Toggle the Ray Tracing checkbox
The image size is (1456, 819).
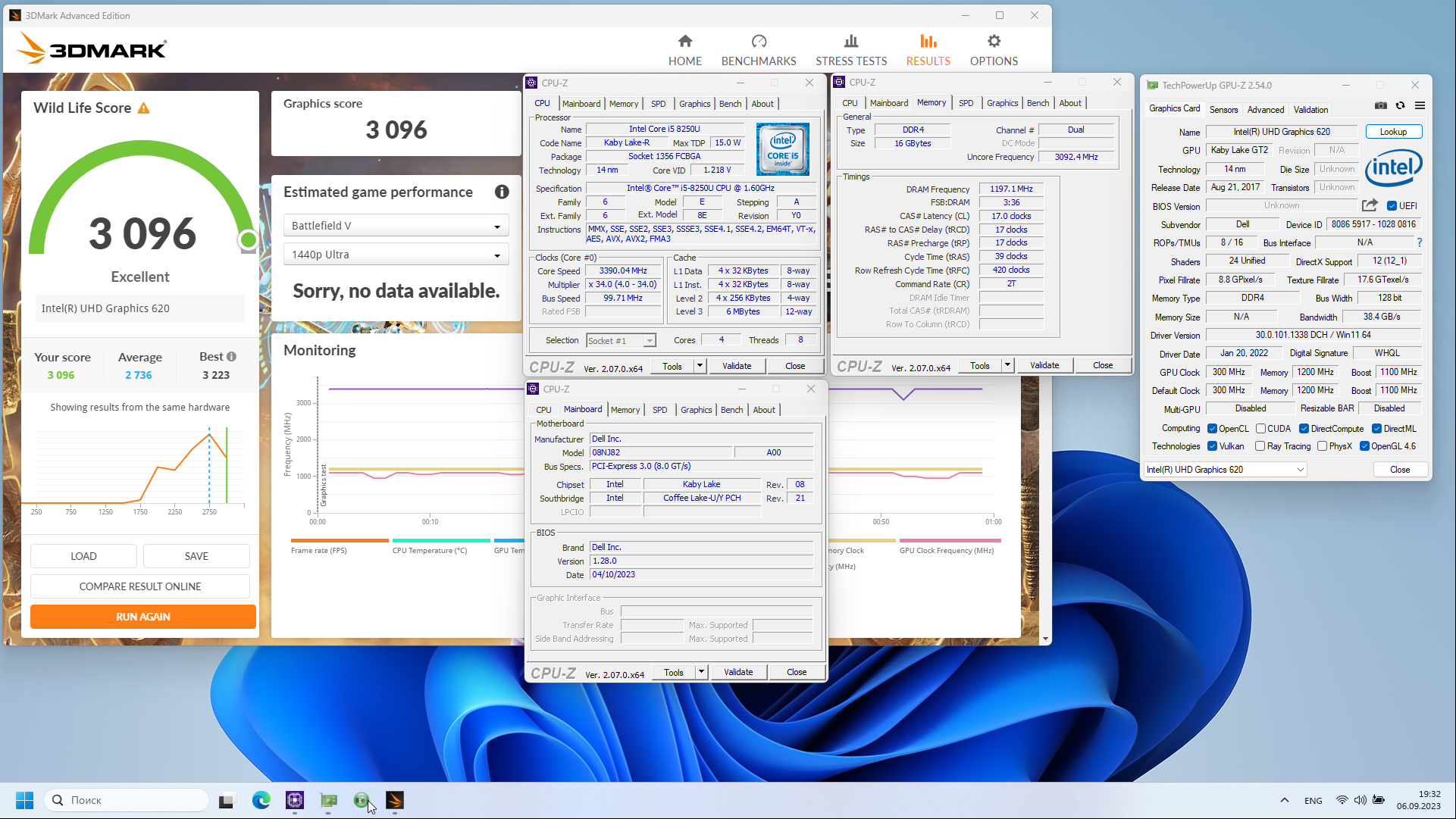[x=1260, y=446]
